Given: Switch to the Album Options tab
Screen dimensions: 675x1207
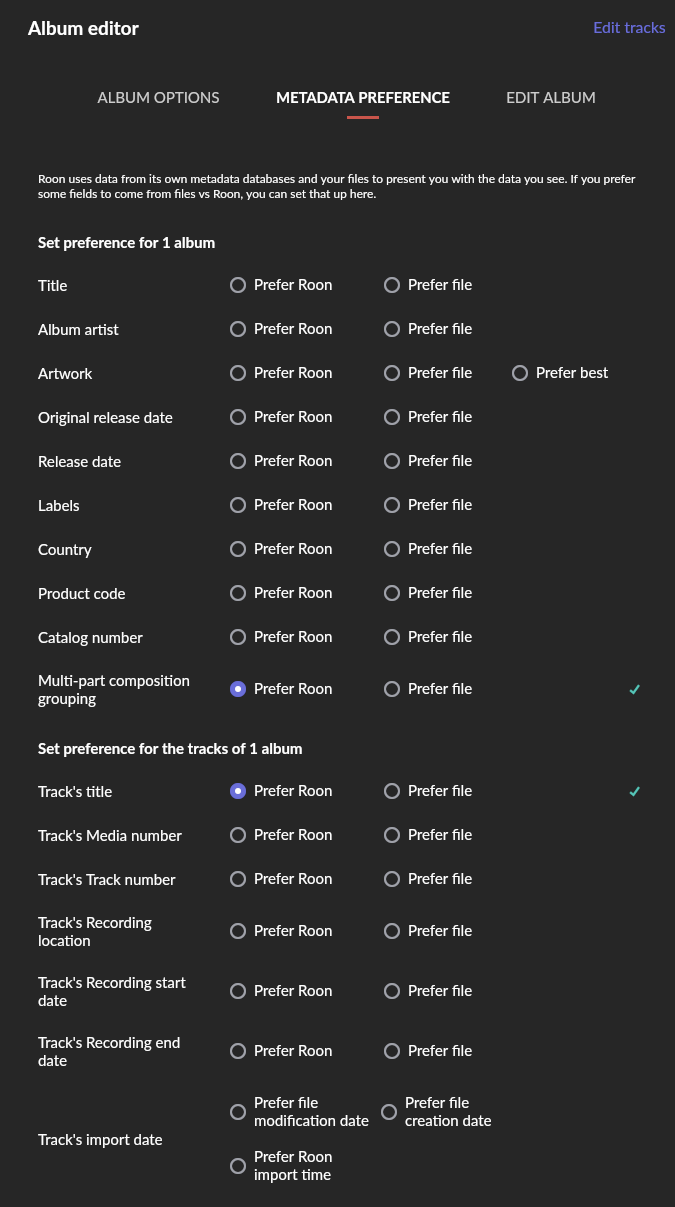Looking at the screenshot, I should (x=158, y=98).
